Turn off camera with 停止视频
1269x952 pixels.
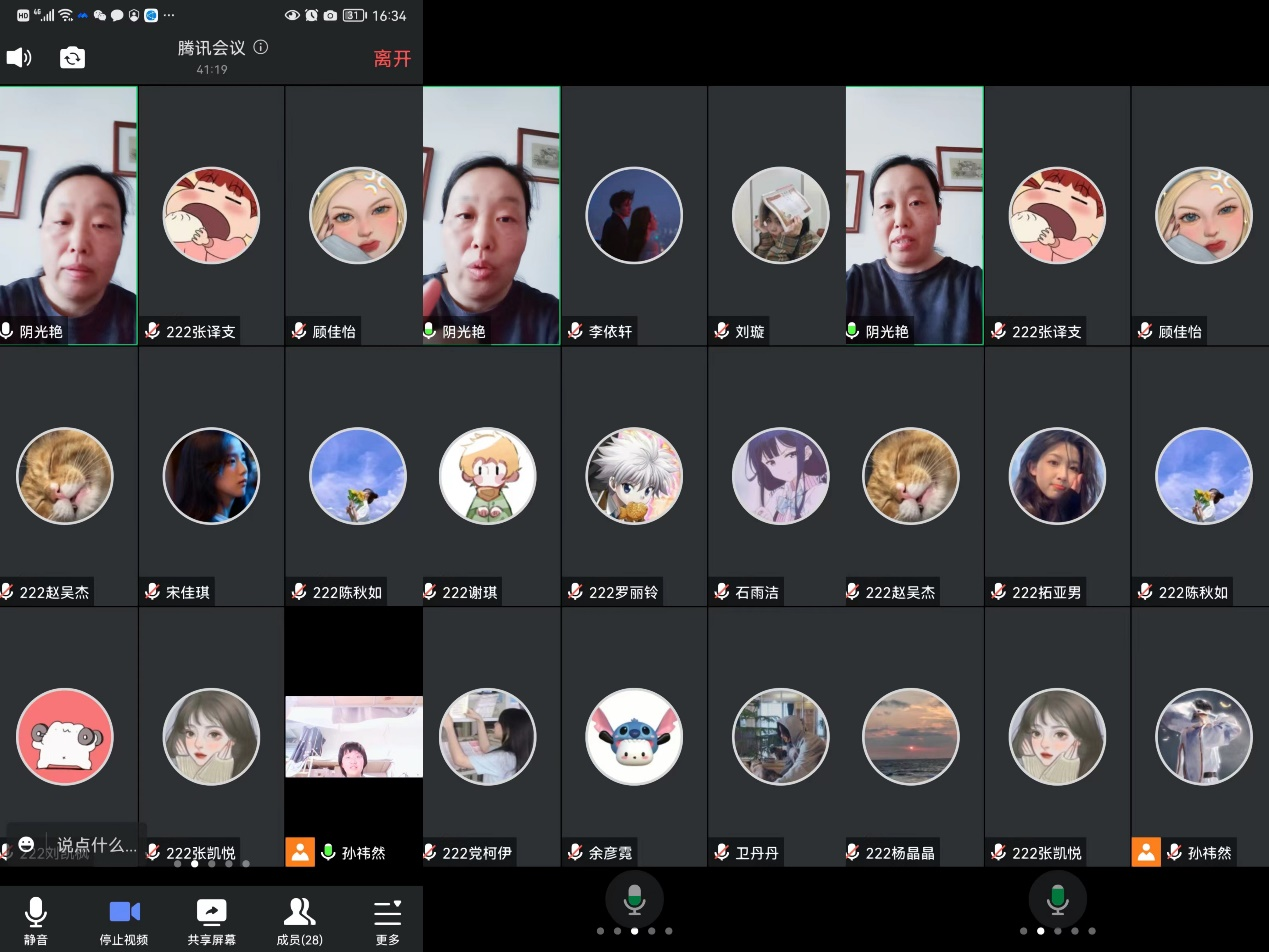pos(124,920)
